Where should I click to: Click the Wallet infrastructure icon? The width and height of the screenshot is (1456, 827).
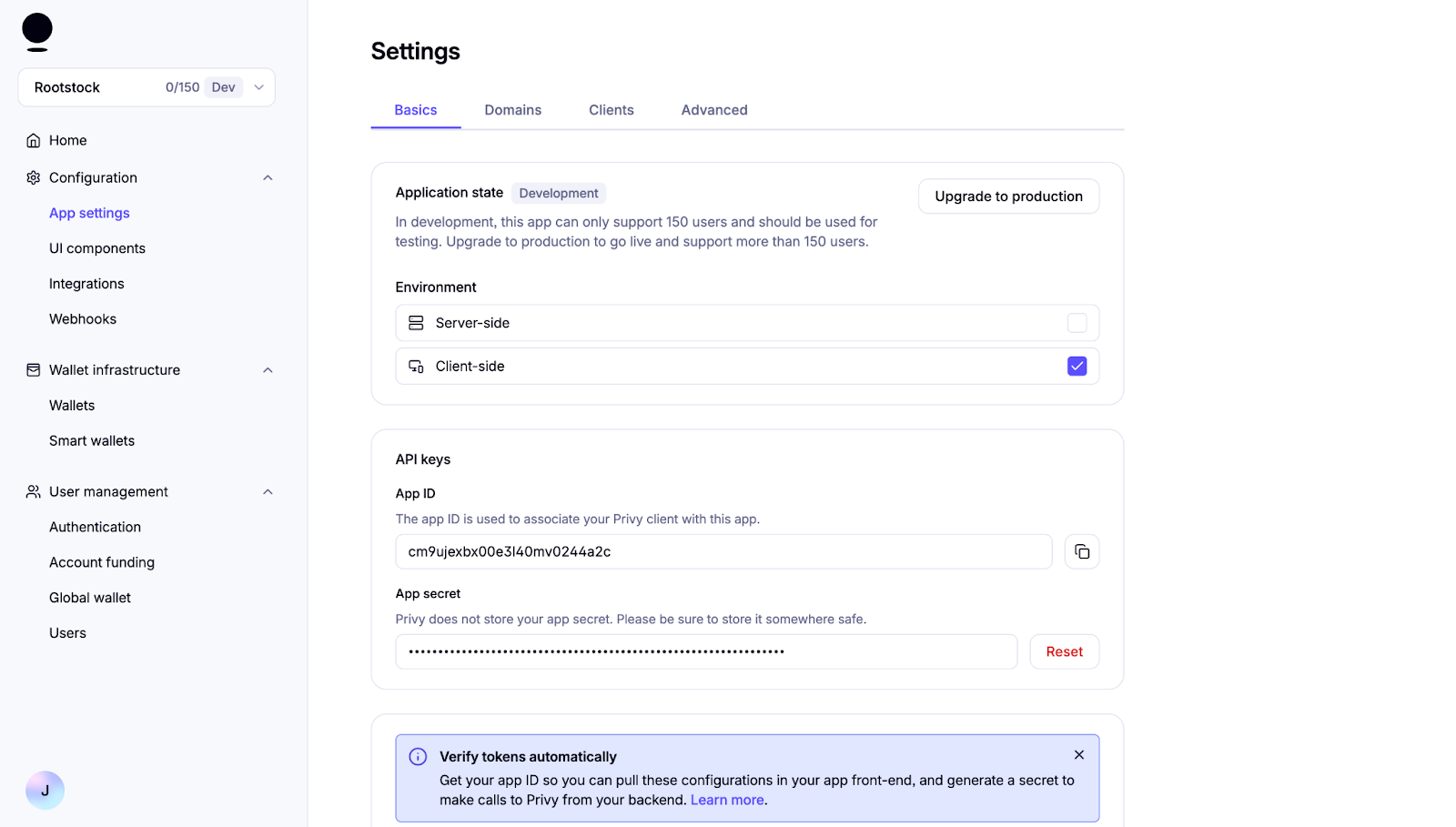[33, 369]
